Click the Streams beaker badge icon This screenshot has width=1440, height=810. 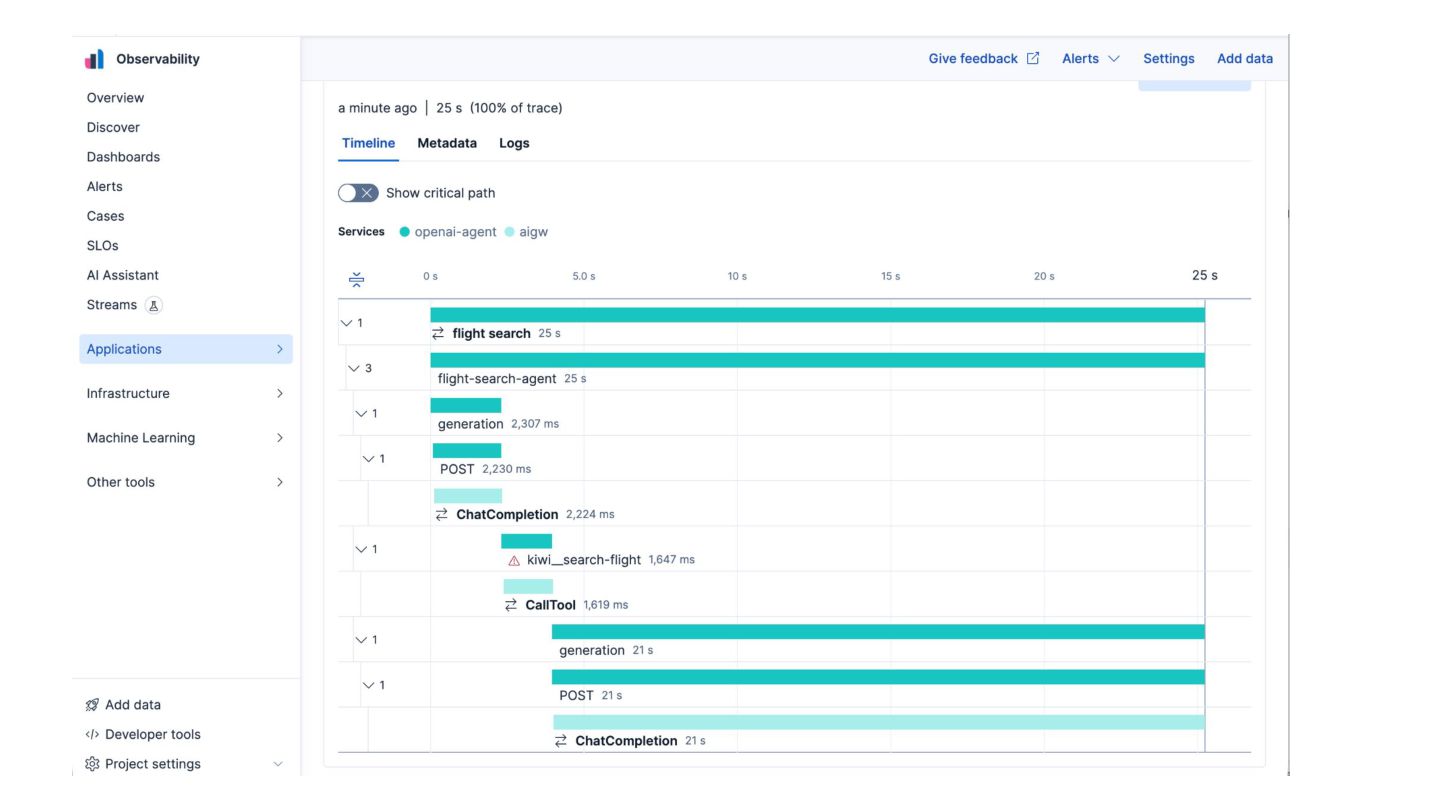click(154, 306)
